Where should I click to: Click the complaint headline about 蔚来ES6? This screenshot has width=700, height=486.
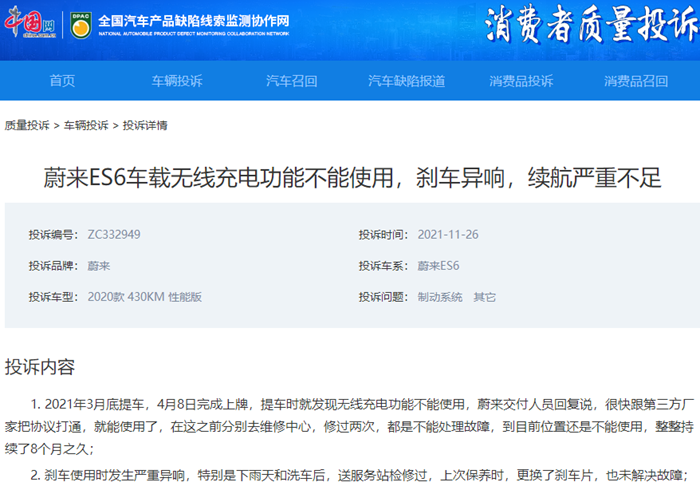pos(351,177)
